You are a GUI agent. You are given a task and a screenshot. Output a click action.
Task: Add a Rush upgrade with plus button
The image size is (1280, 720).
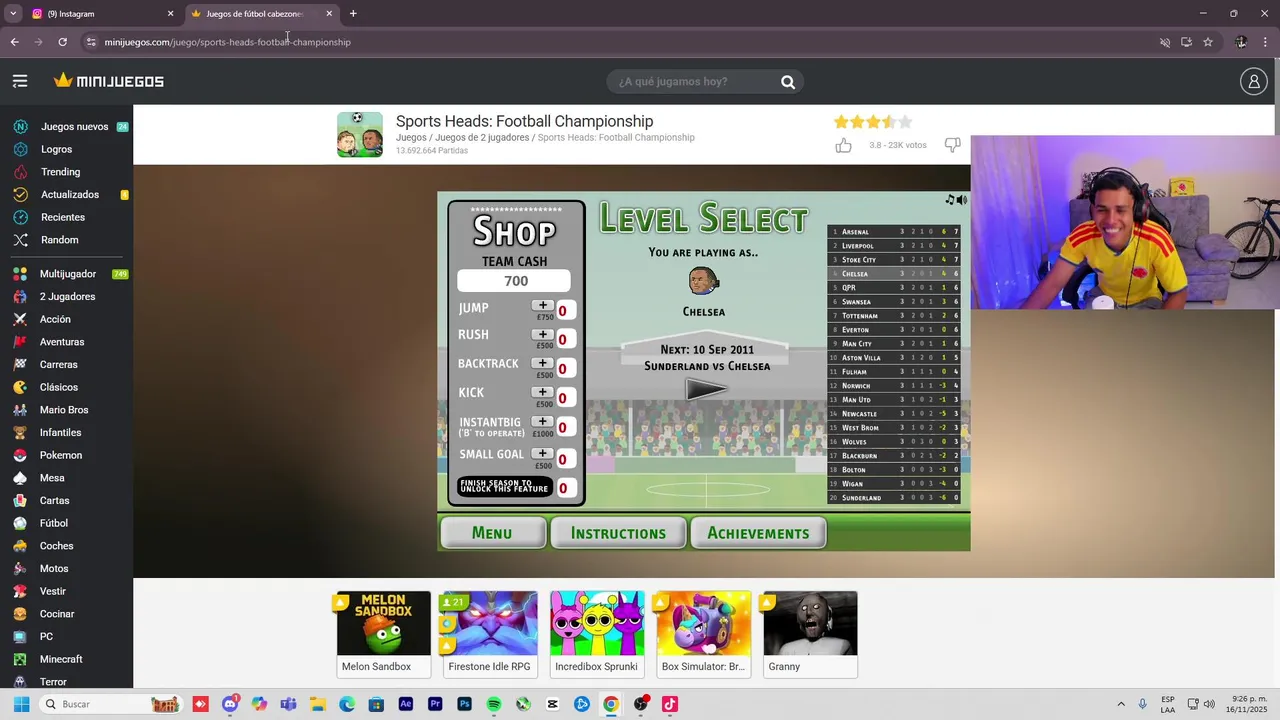(543, 335)
